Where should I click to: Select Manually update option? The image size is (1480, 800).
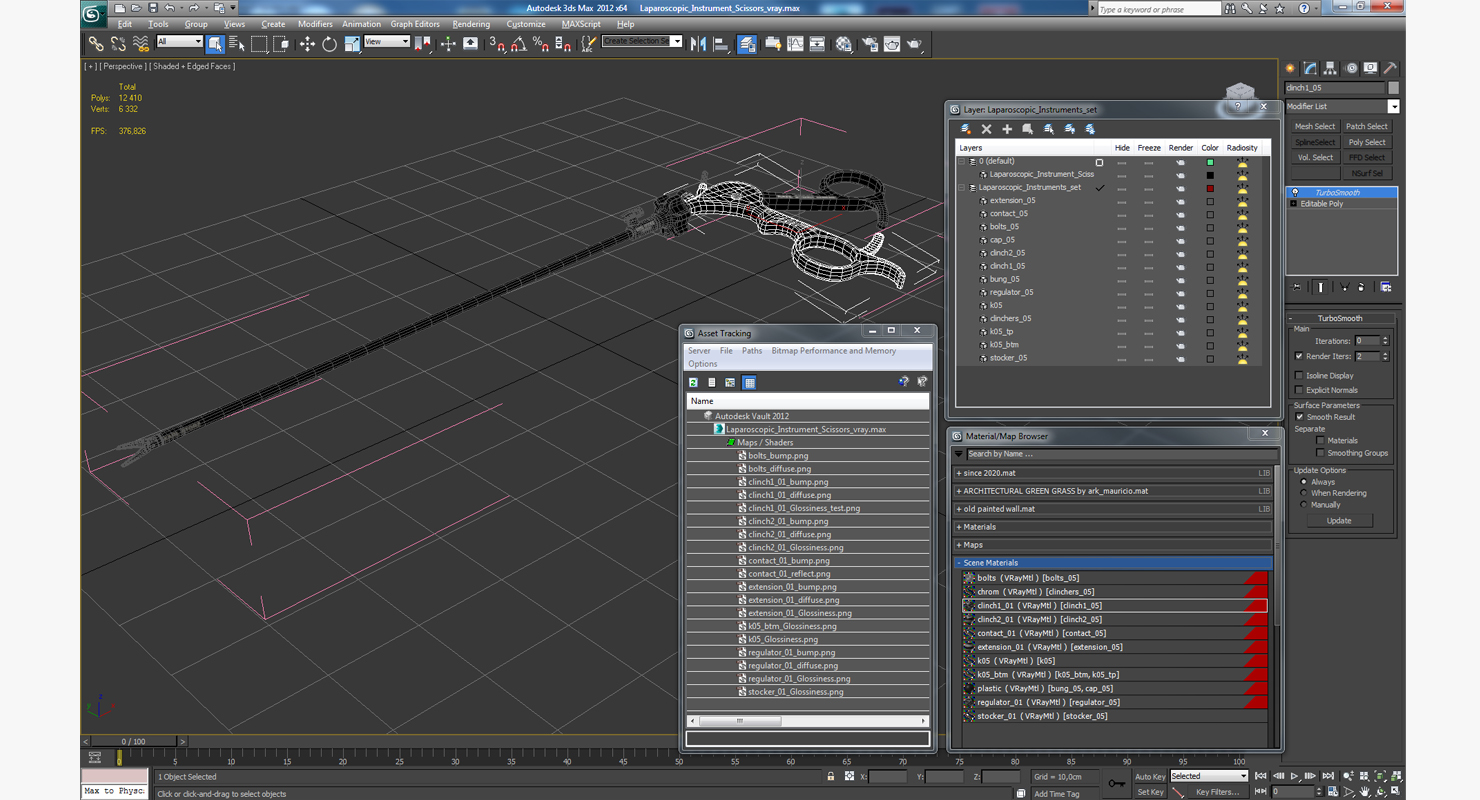tap(1303, 505)
